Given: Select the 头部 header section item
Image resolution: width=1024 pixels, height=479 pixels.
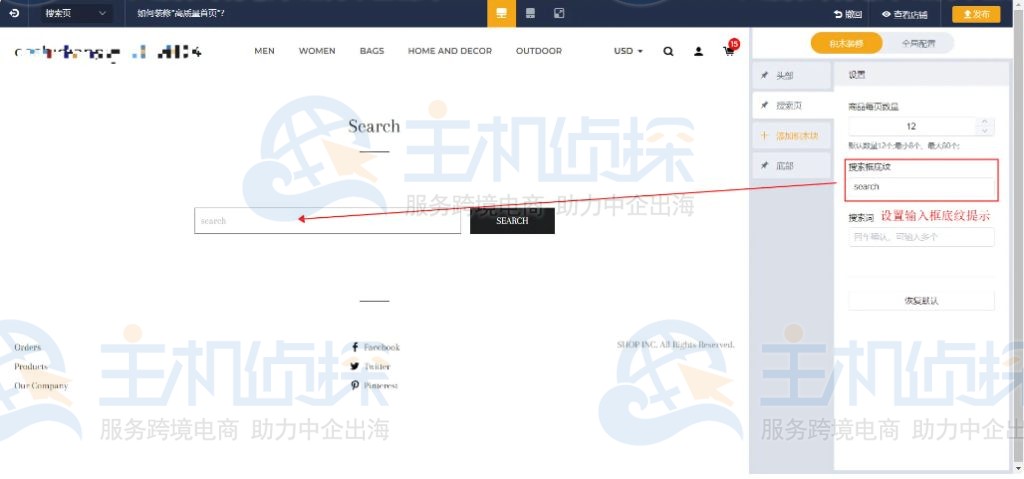Looking at the screenshot, I should coord(792,76).
